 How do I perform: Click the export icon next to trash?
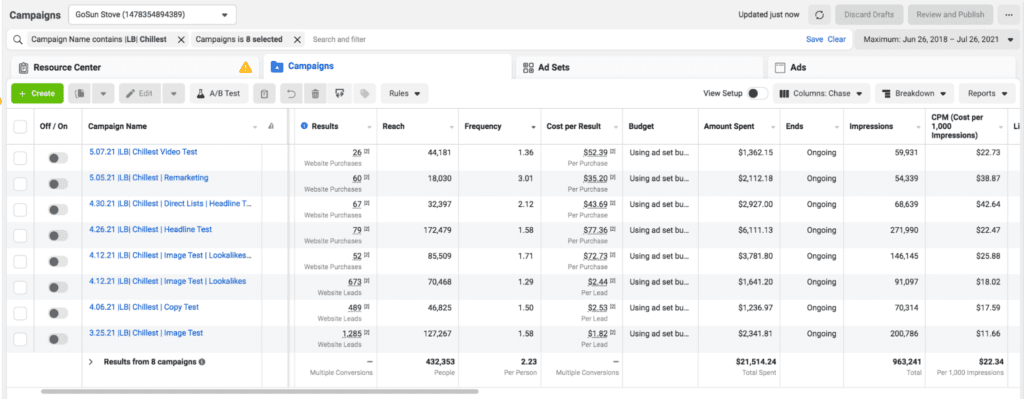(340, 93)
